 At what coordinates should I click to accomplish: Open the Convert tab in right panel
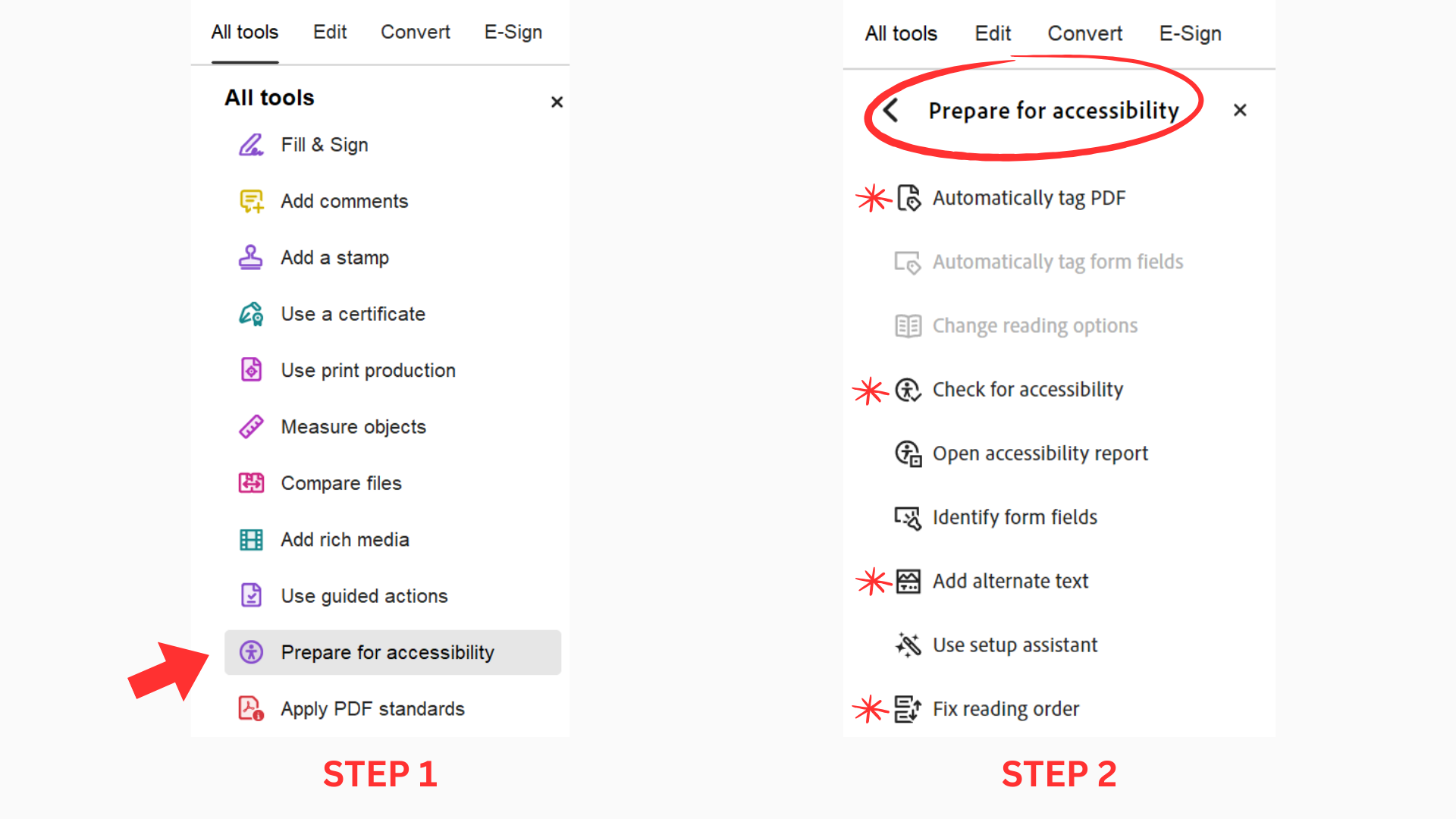click(1084, 33)
